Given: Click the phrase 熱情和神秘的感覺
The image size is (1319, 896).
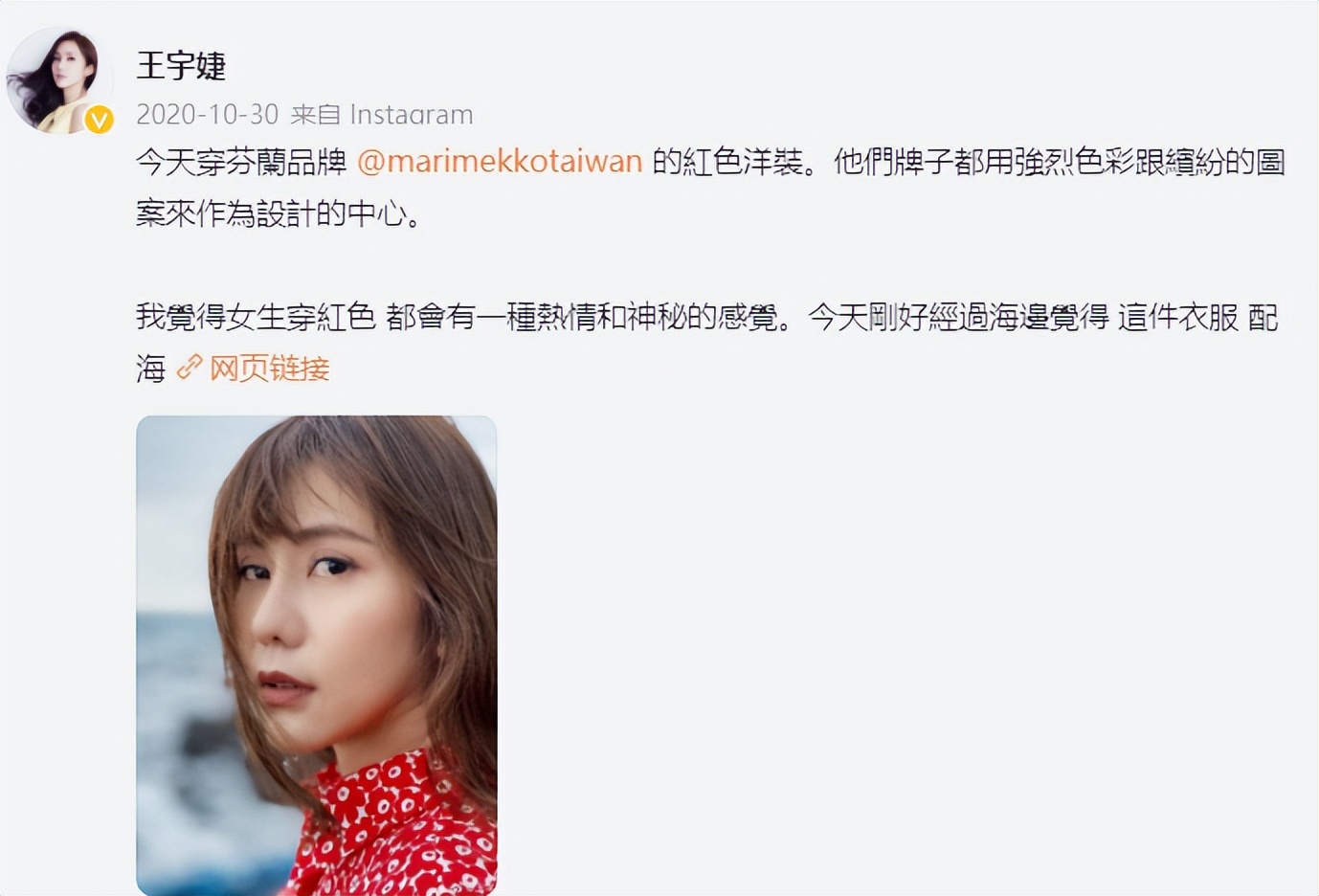Looking at the screenshot, I should (x=658, y=317).
